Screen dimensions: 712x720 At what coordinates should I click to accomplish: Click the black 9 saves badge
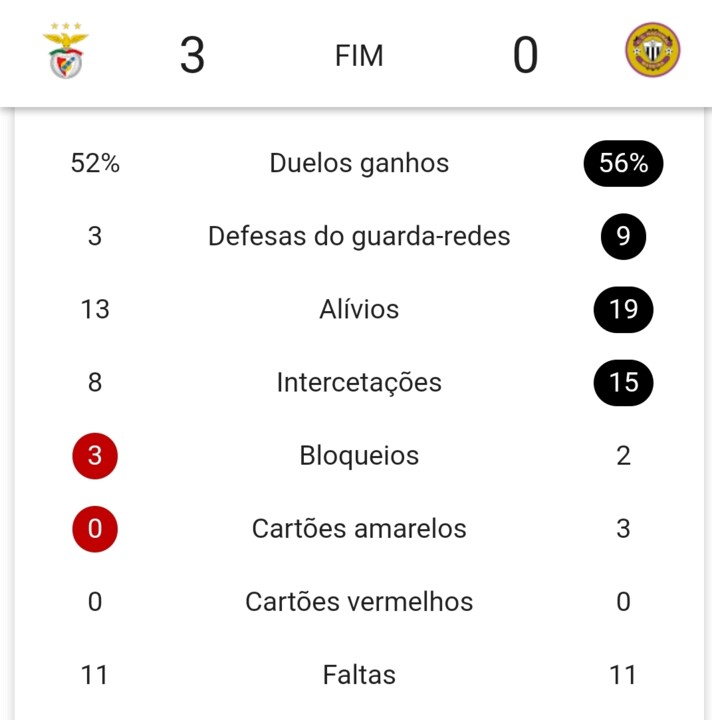[623, 236]
